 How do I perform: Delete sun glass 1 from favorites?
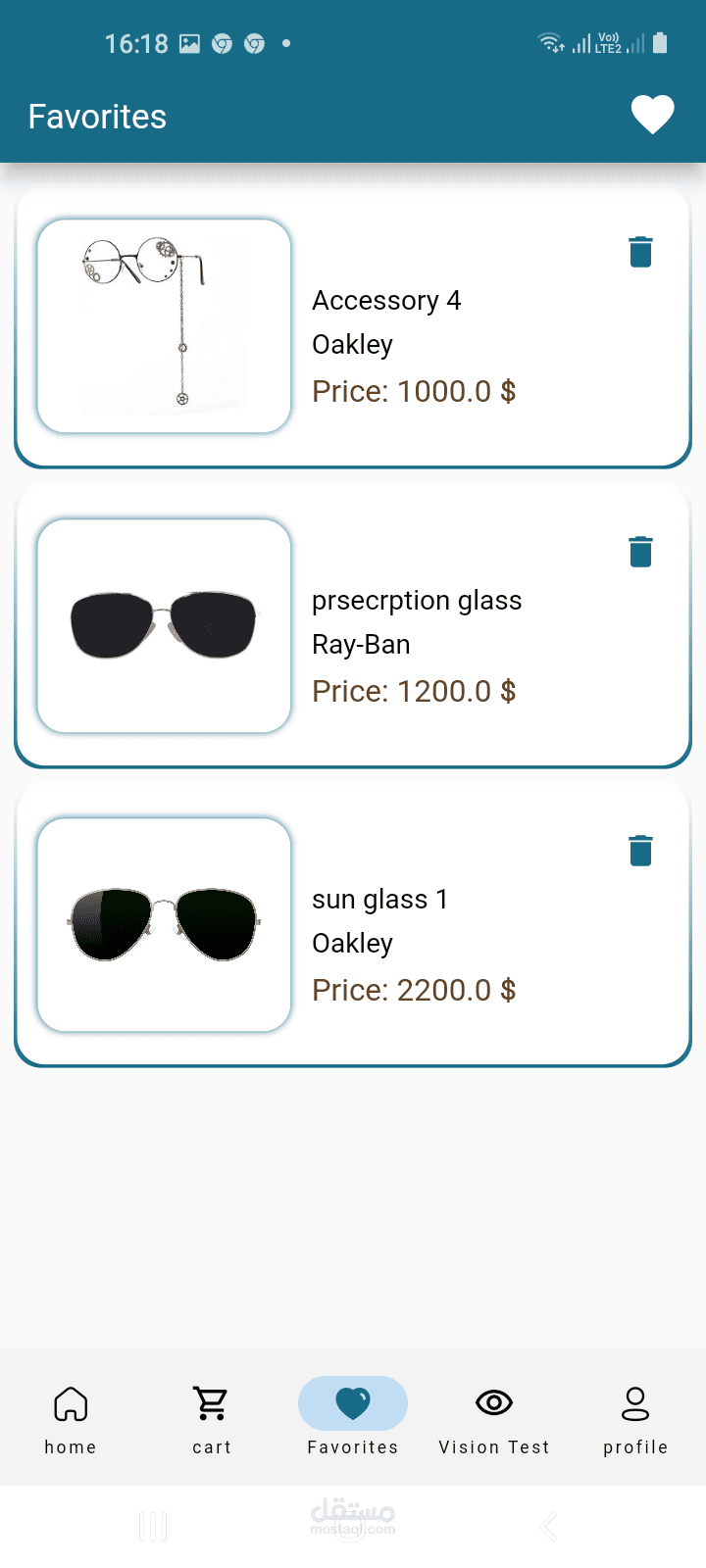pos(640,851)
